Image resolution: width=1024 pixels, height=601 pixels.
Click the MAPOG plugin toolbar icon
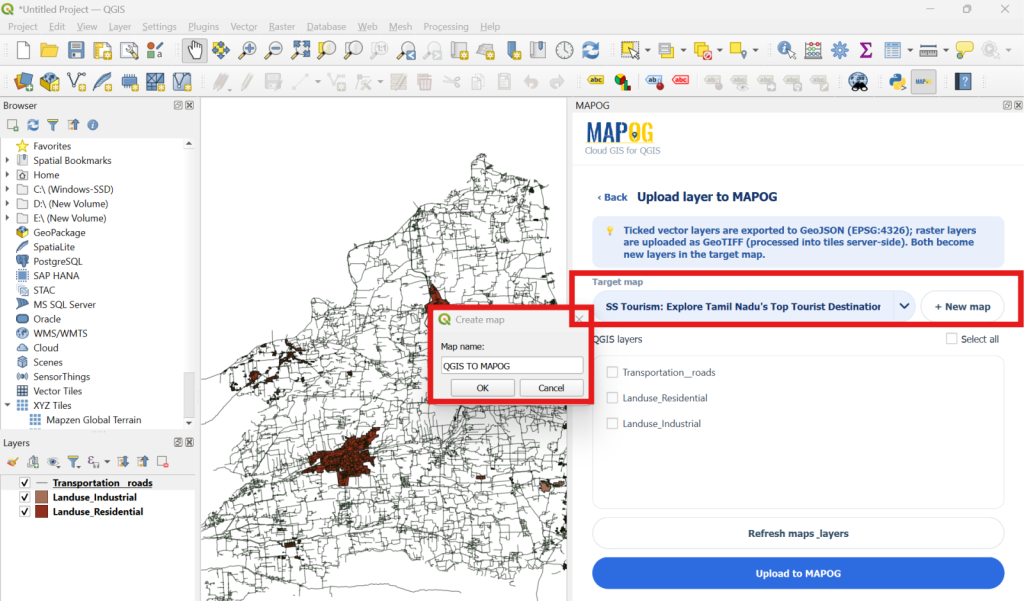point(923,82)
